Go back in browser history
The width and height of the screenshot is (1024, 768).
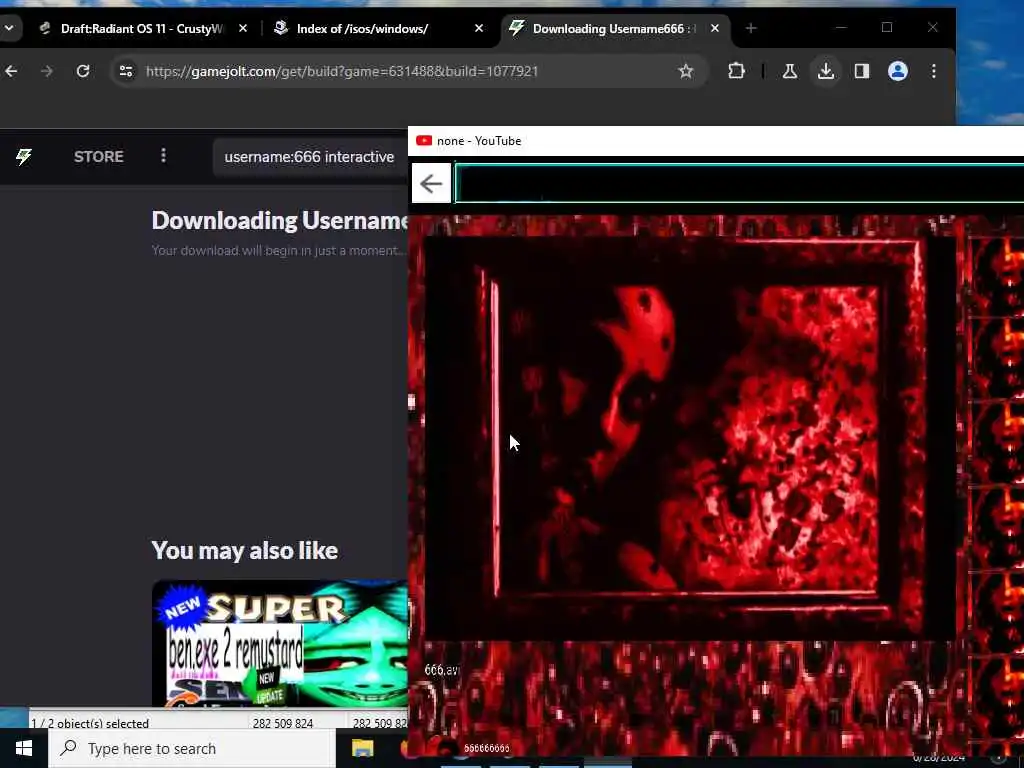click(11, 71)
